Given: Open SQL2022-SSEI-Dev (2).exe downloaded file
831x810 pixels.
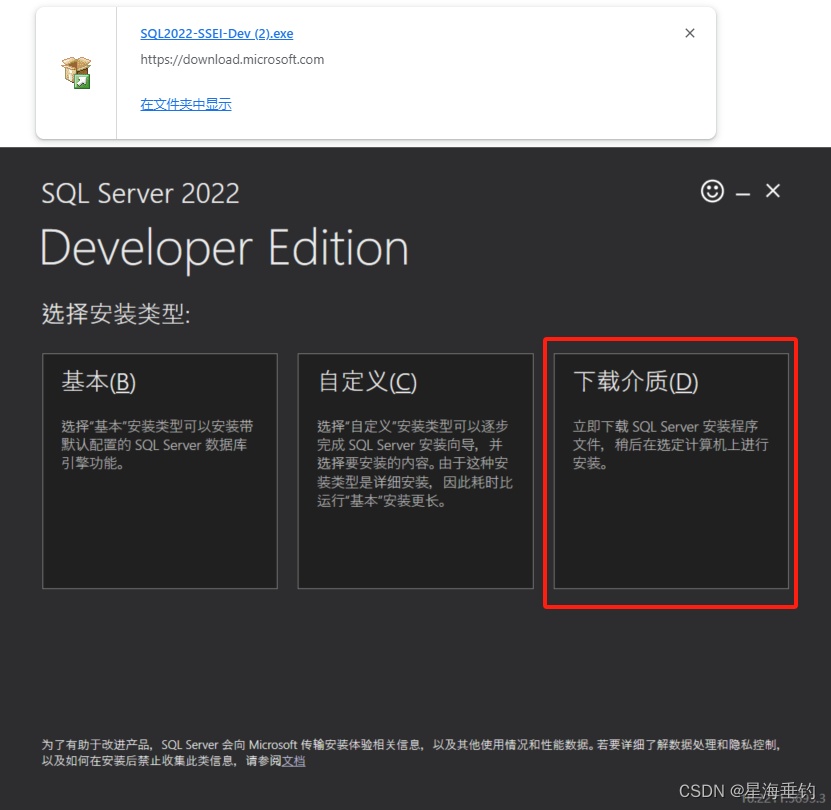Looking at the screenshot, I should click(216, 33).
